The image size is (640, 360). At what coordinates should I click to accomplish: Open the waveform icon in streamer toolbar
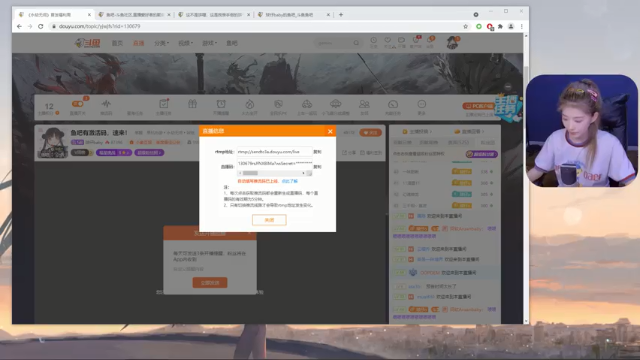click(x=106, y=104)
